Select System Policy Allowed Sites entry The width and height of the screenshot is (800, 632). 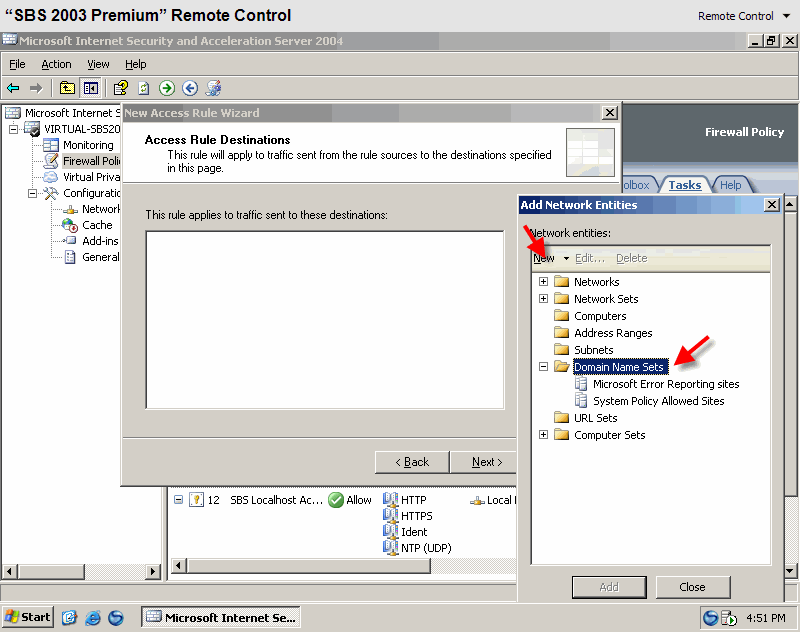pyautogui.click(x=659, y=401)
